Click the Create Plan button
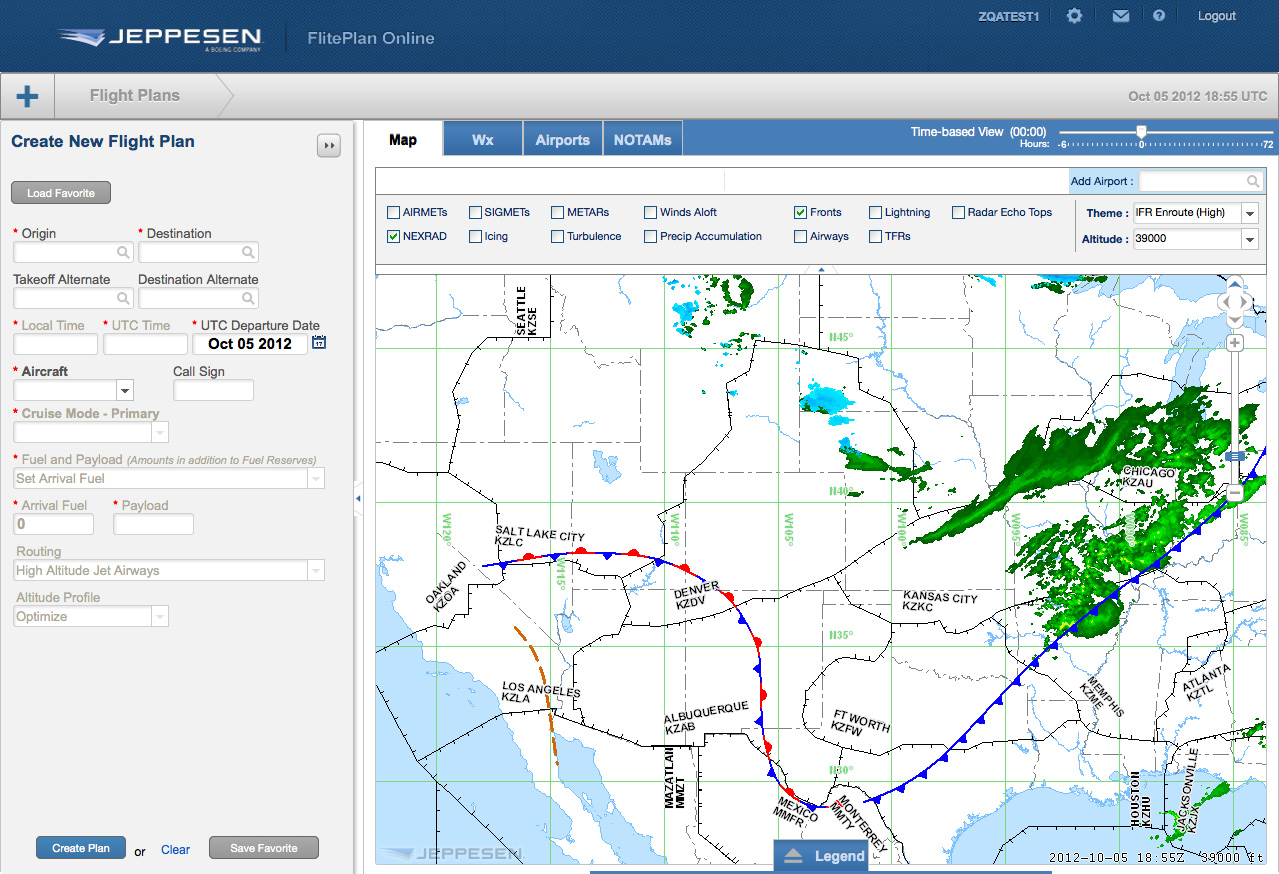Viewport: 1279px width, 874px height. click(80, 847)
